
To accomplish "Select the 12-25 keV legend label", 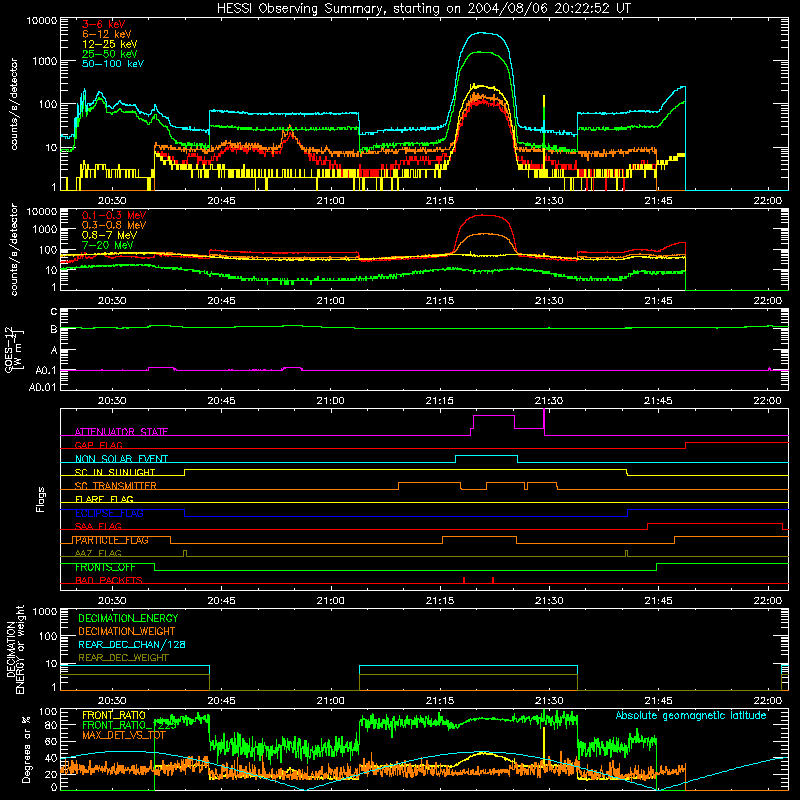I will [x=110, y=44].
